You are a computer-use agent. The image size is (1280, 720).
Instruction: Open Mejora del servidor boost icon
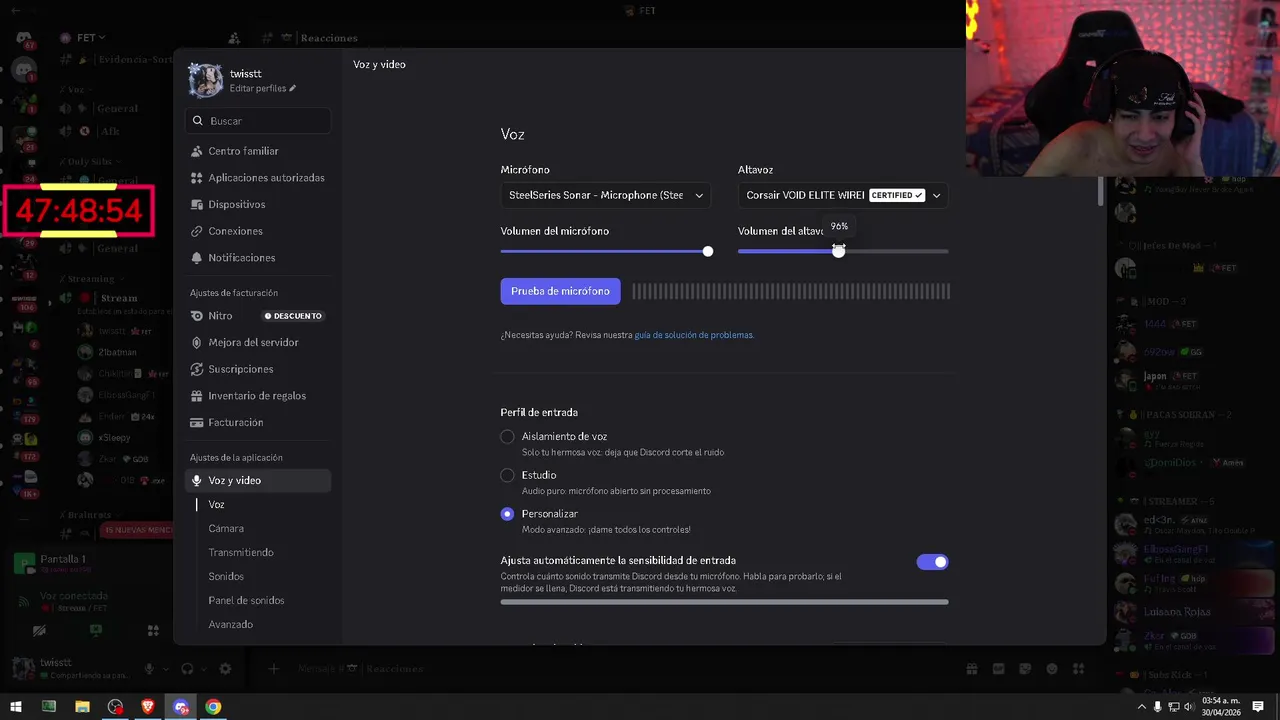pos(197,343)
